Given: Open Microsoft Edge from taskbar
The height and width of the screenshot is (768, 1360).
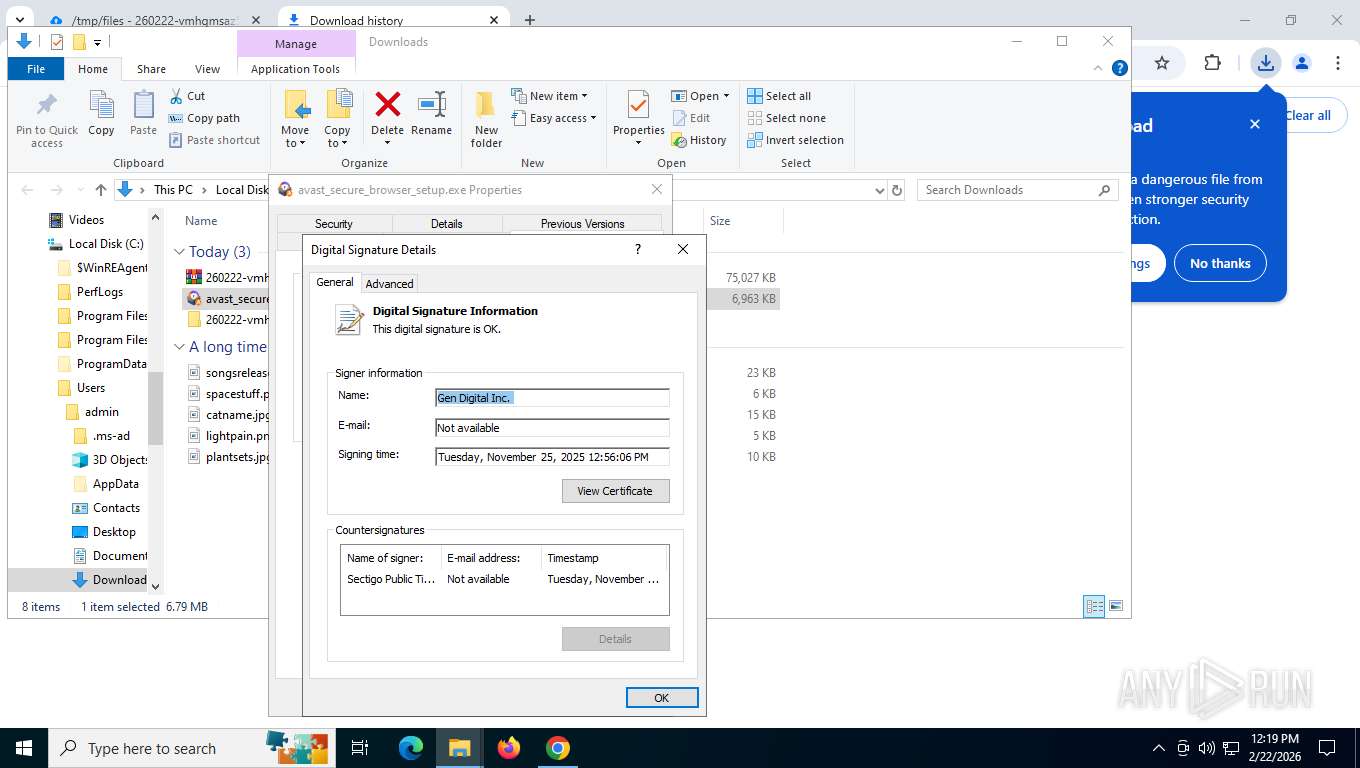Looking at the screenshot, I should [411, 748].
